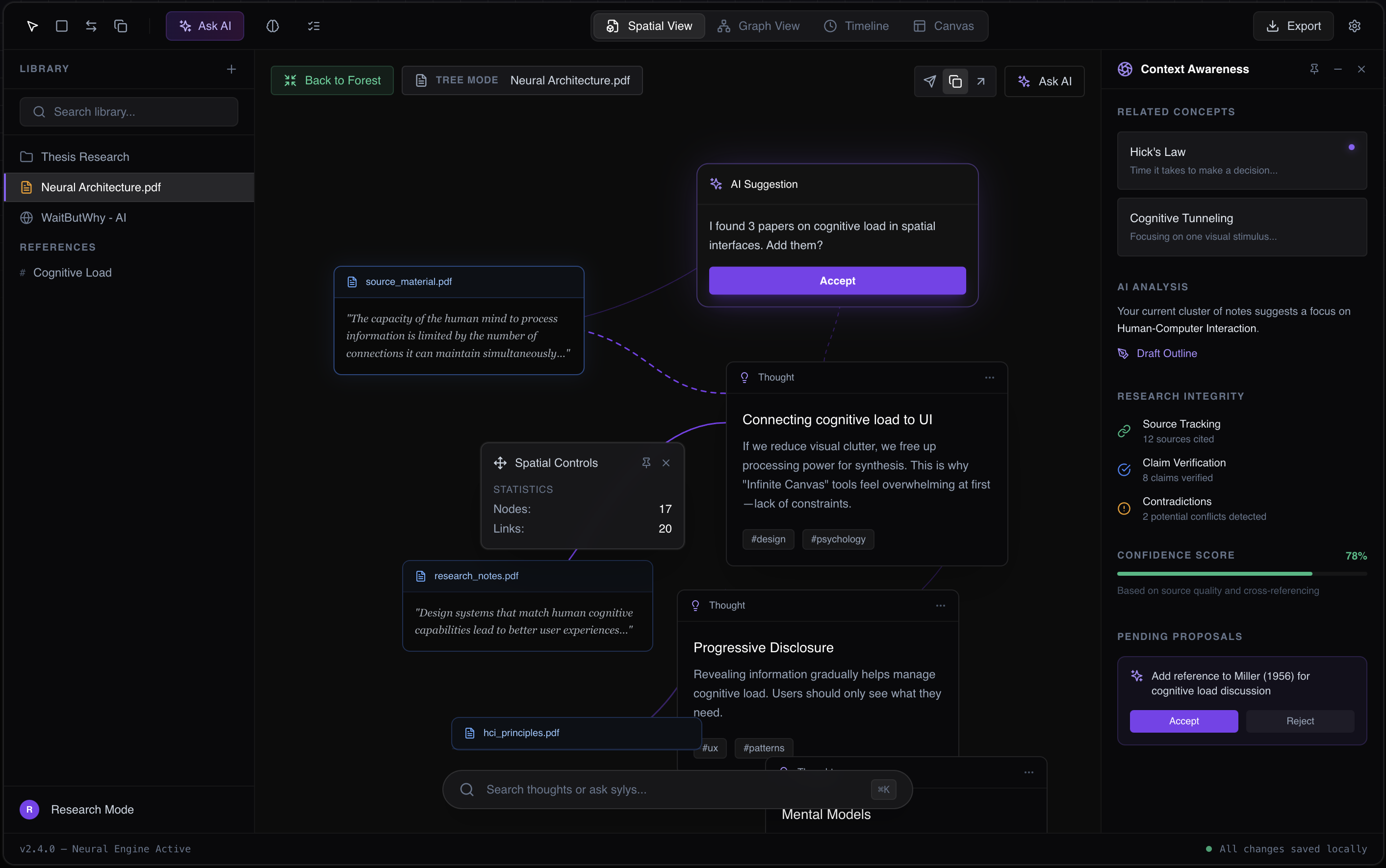Focus the Search library input field
Image resolution: width=1386 pixels, height=868 pixels.
[x=128, y=112]
